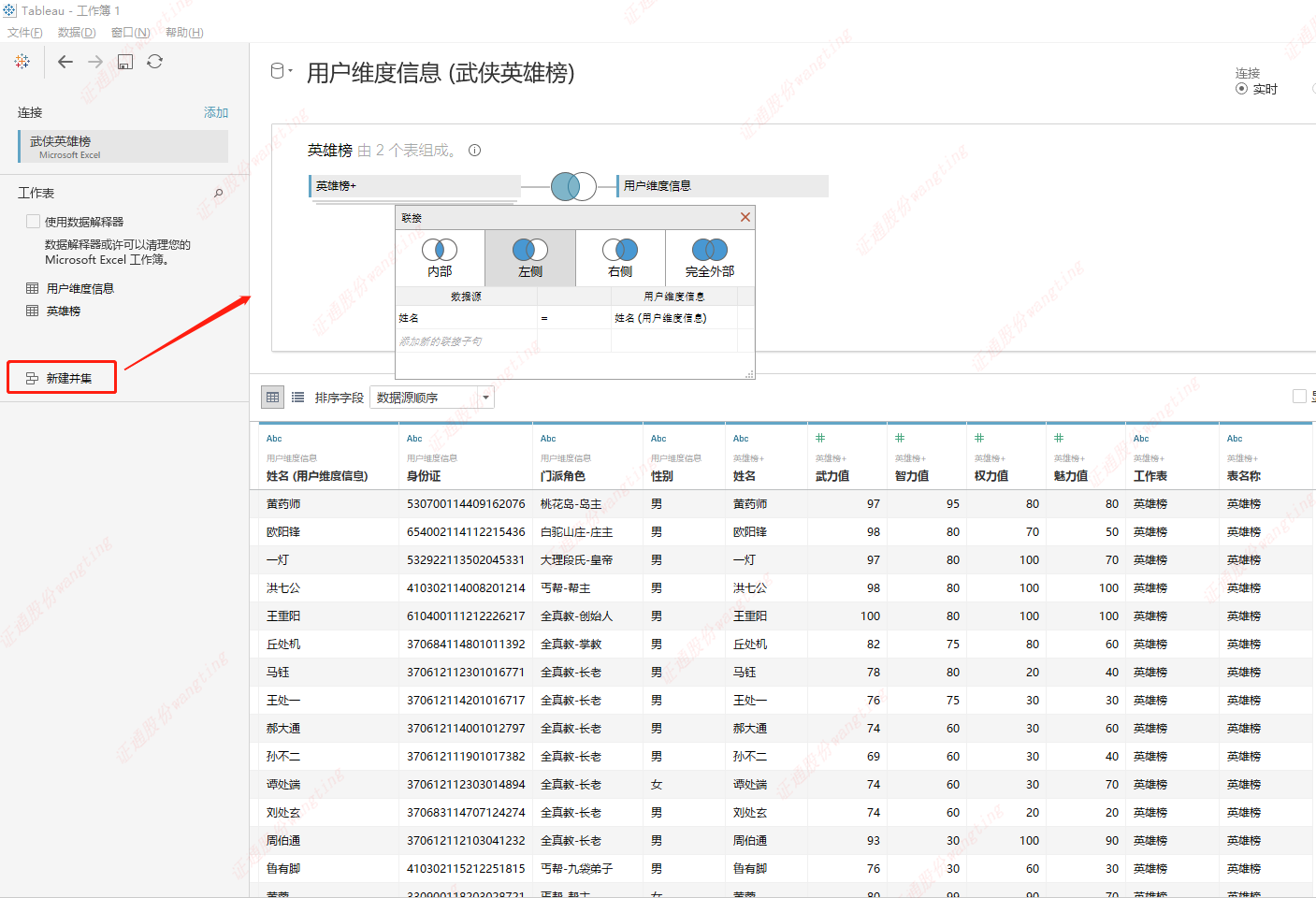Viewport: 1316px width, 898px height.
Task: Click the 用户维度信息 table pill on canvas
Action: coord(722,186)
